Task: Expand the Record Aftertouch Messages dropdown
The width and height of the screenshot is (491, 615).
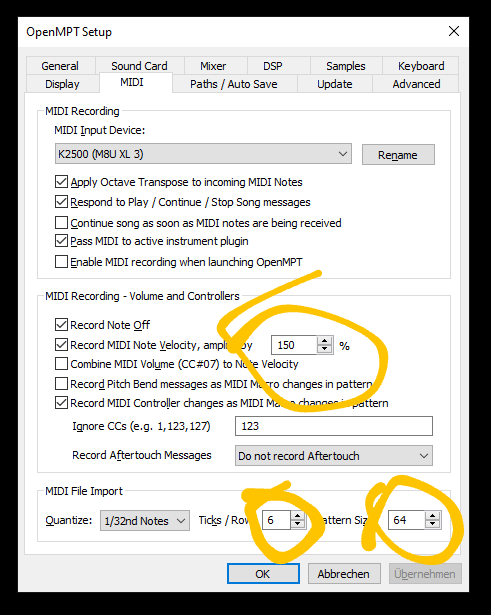Action: (x=334, y=456)
